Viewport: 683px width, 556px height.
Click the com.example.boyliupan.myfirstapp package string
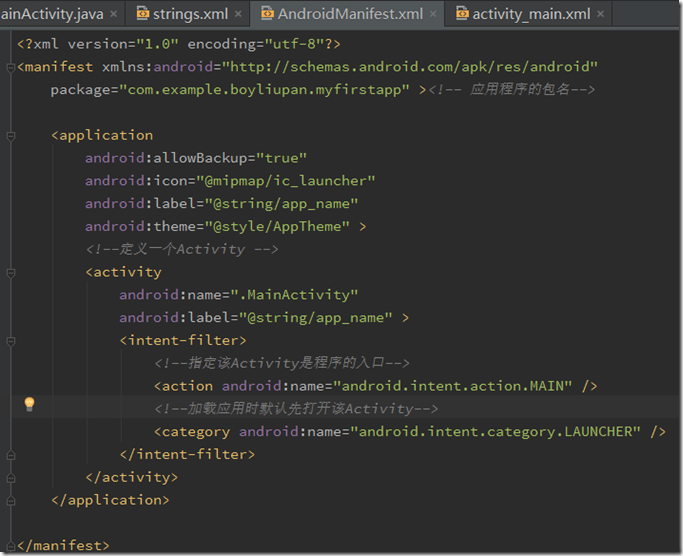pos(264,90)
